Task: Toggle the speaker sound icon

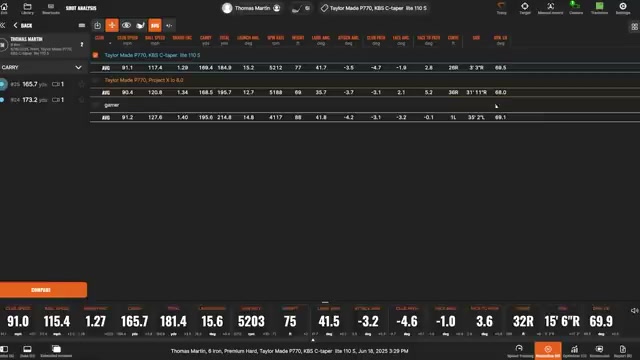Action: click(634, 311)
